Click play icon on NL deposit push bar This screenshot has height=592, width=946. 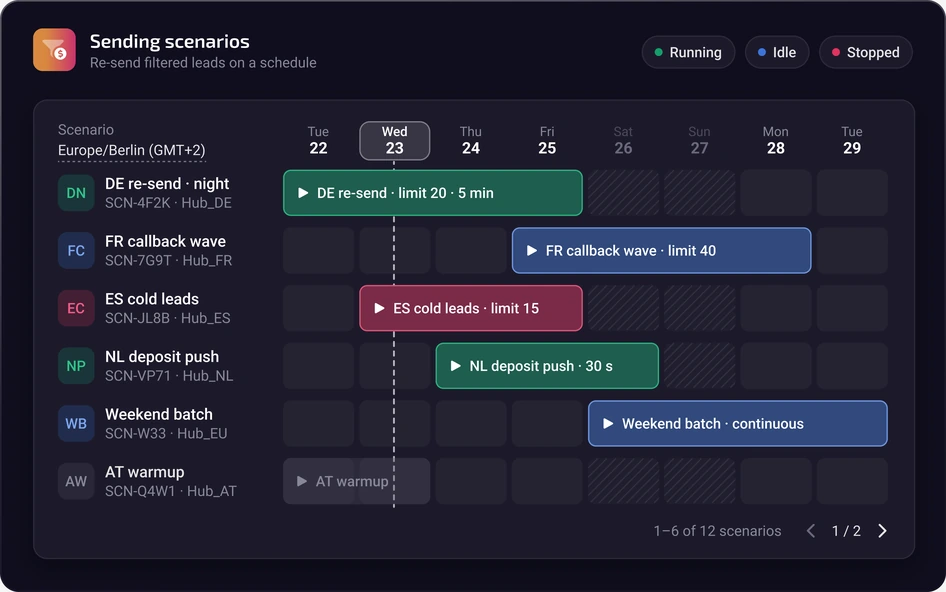click(456, 366)
